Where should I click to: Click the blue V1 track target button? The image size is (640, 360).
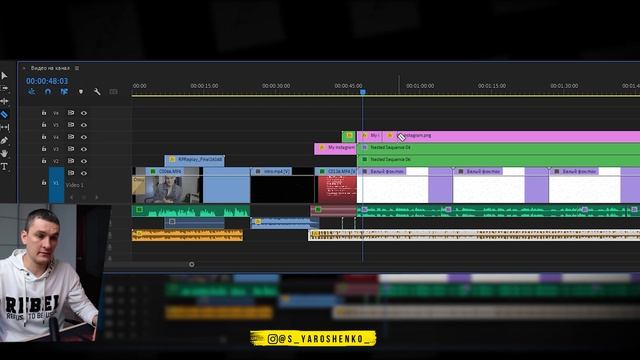(x=56, y=184)
